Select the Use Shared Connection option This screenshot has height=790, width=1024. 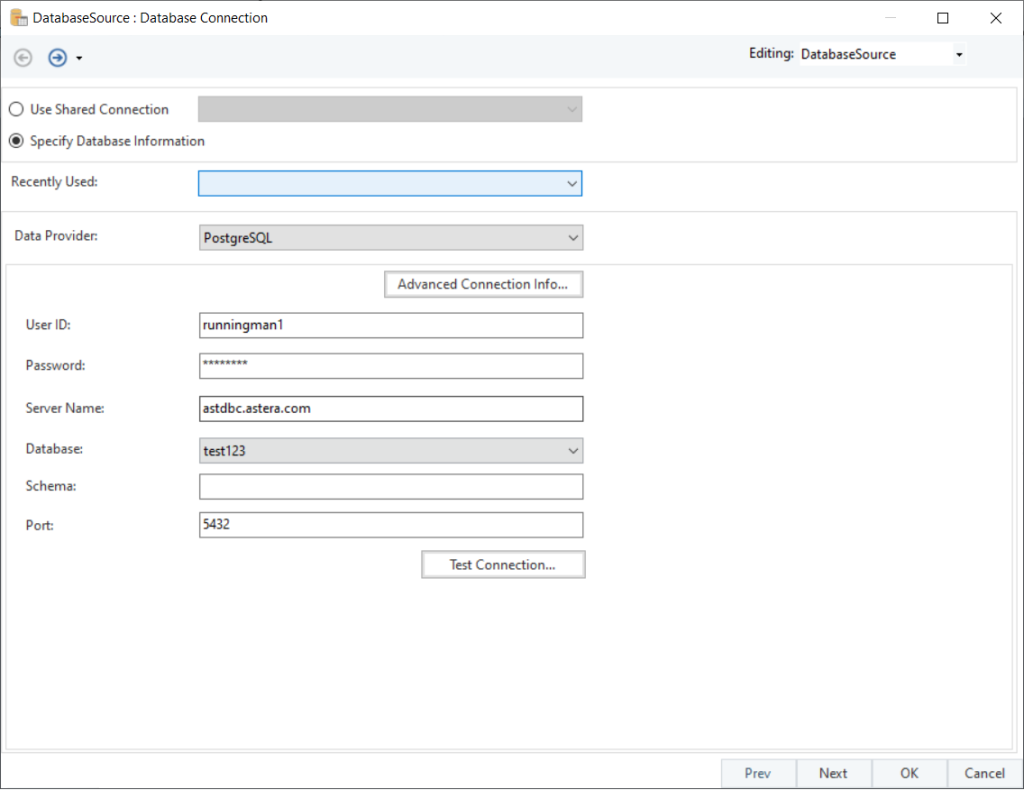click(x=14, y=109)
